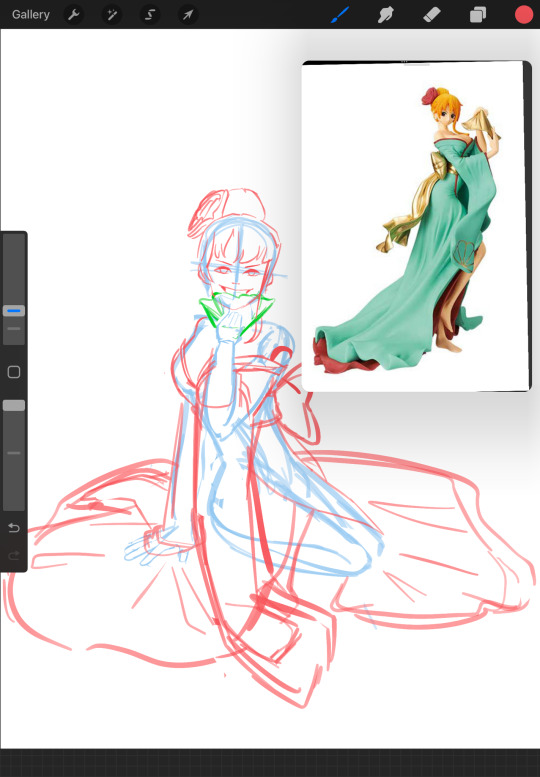Select the Brush tool
Viewport: 540px width, 777px height.
pos(340,15)
